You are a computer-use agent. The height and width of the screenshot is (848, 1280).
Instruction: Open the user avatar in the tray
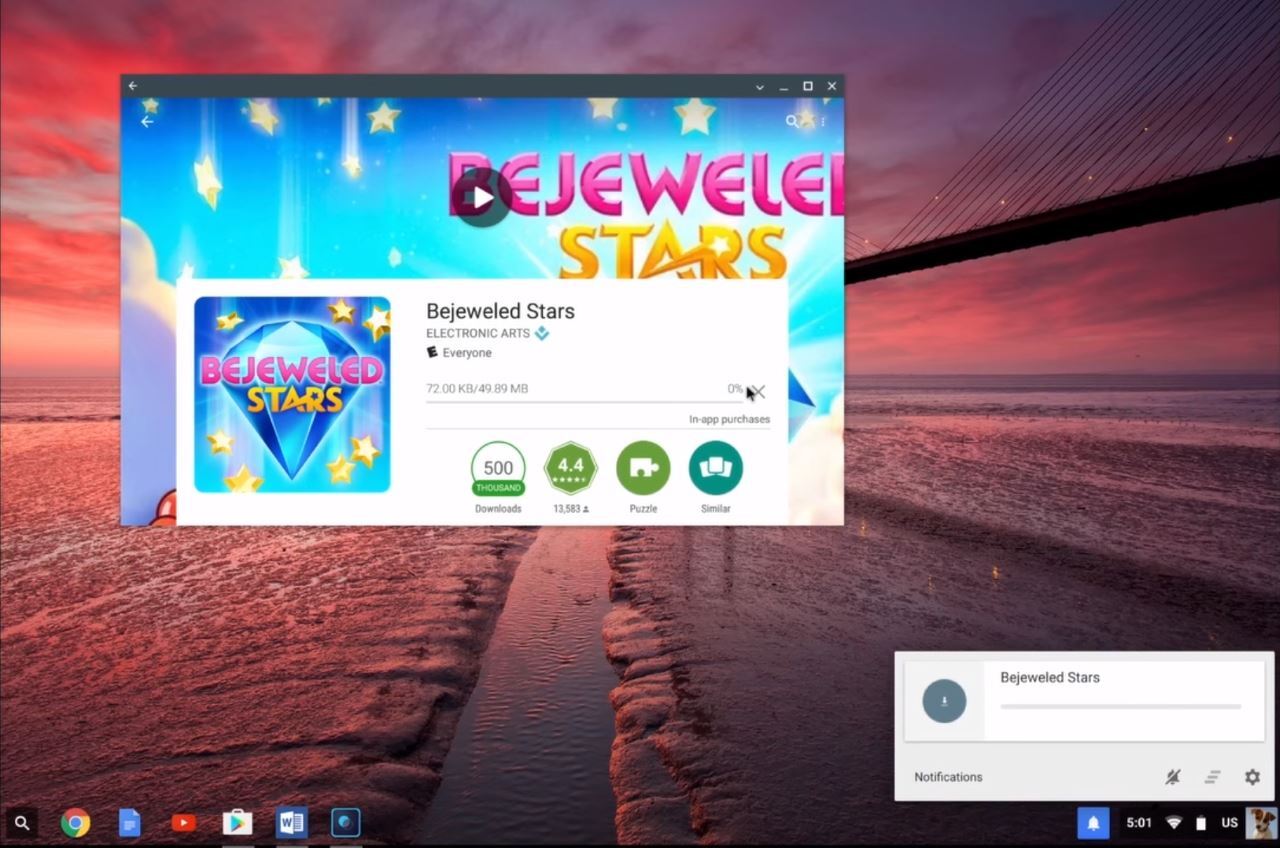pos(1261,823)
